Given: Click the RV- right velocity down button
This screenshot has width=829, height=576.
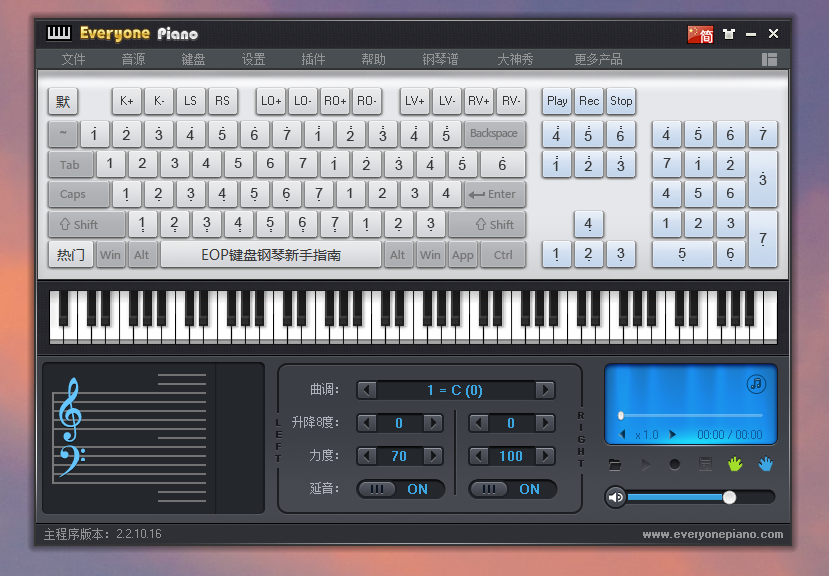Looking at the screenshot, I should click(511, 101).
